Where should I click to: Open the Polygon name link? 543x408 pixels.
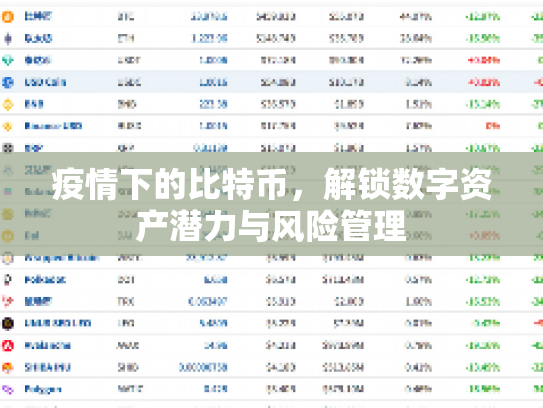(43, 390)
